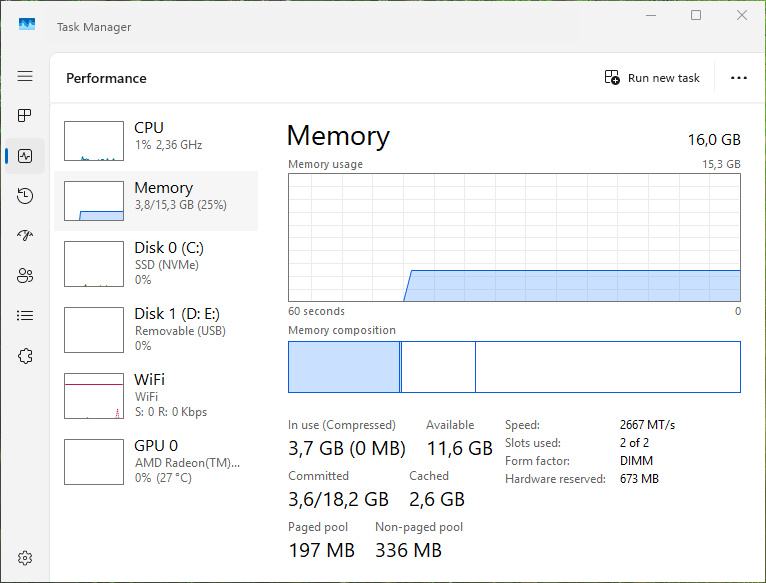The image size is (766, 583).
Task: Go to the Processes page icon
Action: point(25,116)
